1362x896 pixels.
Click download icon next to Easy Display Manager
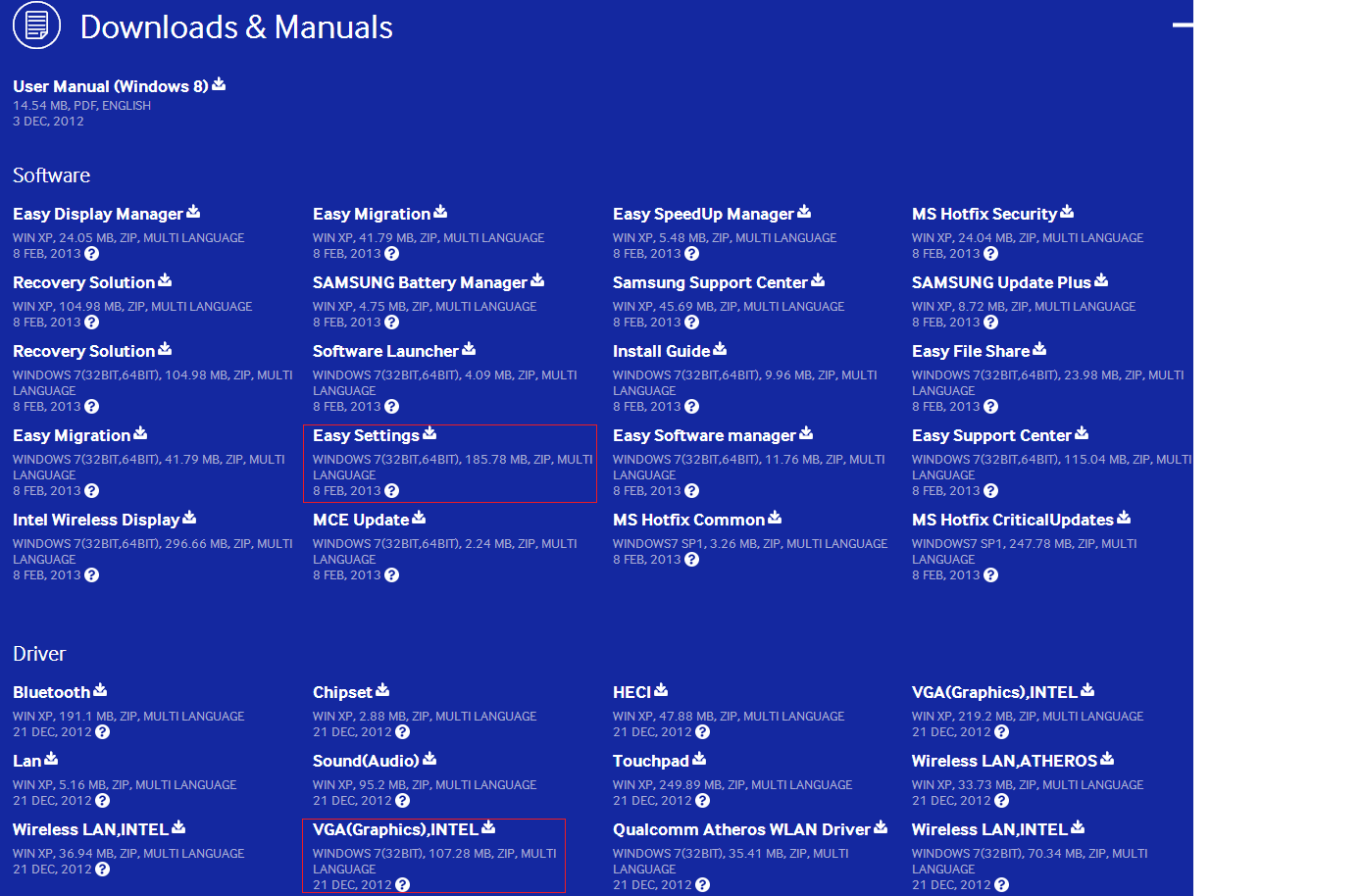coord(193,212)
